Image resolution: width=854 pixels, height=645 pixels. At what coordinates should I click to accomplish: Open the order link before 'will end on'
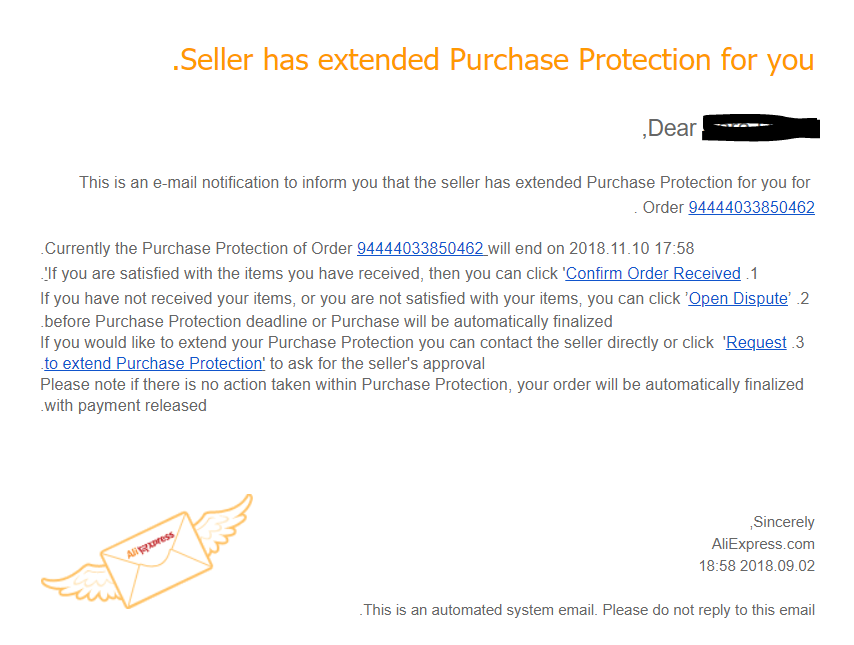click(x=420, y=249)
